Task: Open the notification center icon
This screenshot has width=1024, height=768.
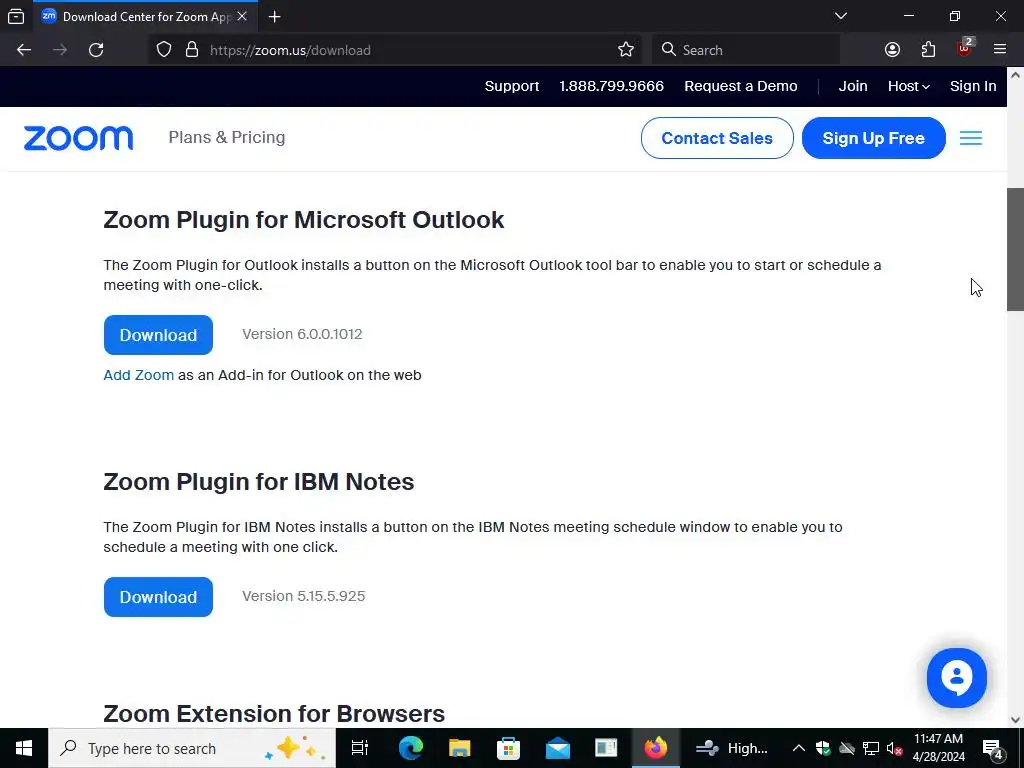Action: click(x=993, y=750)
